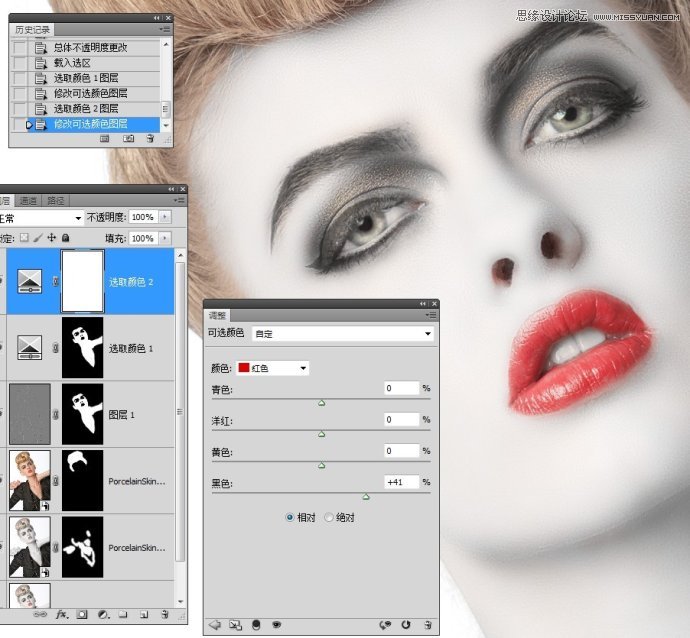Switch to the 通道 (Channels) tab
690x638 pixels.
pos(29,201)
